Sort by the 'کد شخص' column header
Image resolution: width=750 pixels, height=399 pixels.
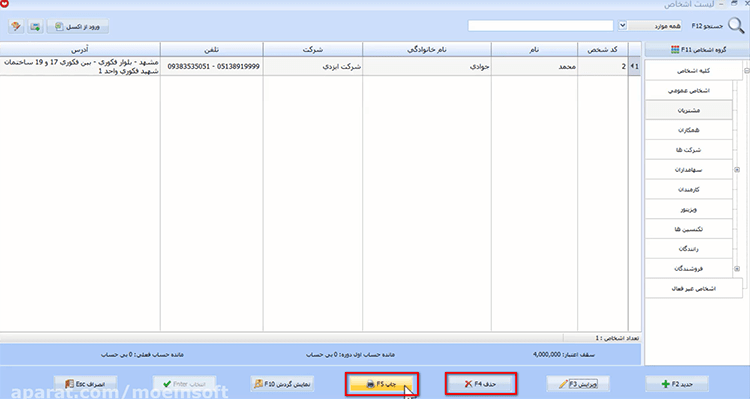(x=602, y=49)
